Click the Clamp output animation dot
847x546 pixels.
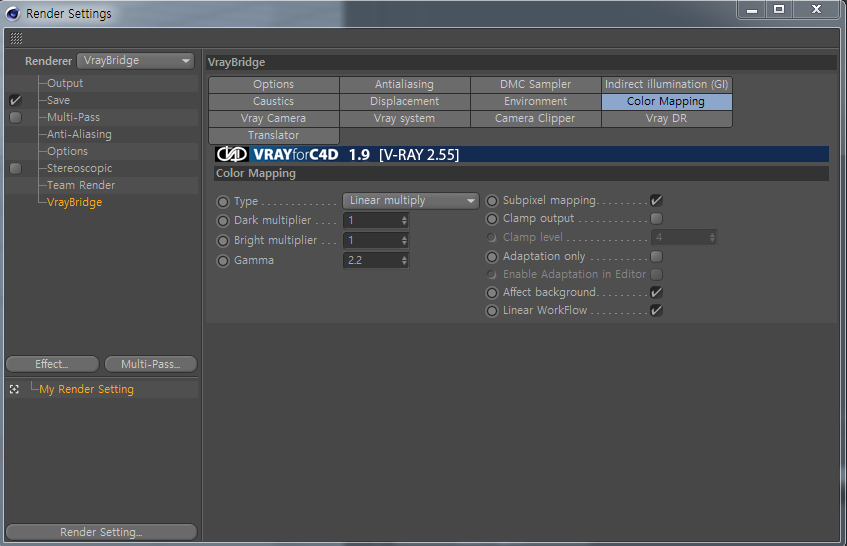pyautogui.click(x=492, y=219)
